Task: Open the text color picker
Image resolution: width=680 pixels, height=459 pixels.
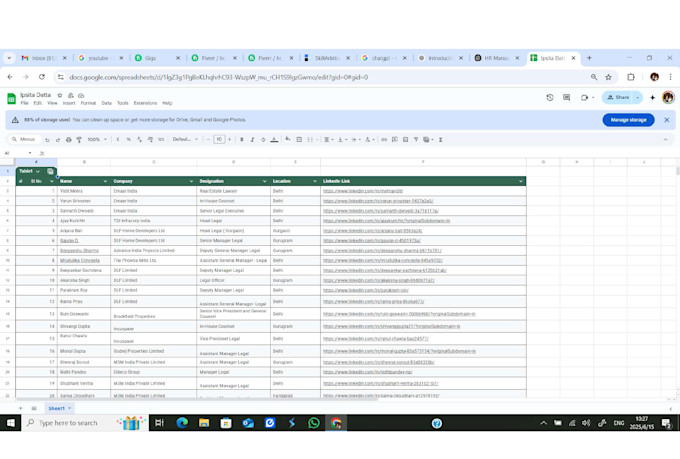Action: point(274,140)
